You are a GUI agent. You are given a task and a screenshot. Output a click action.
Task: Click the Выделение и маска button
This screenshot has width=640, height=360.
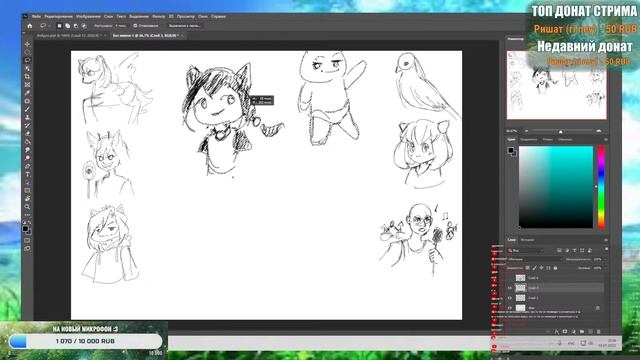point(184,26)
